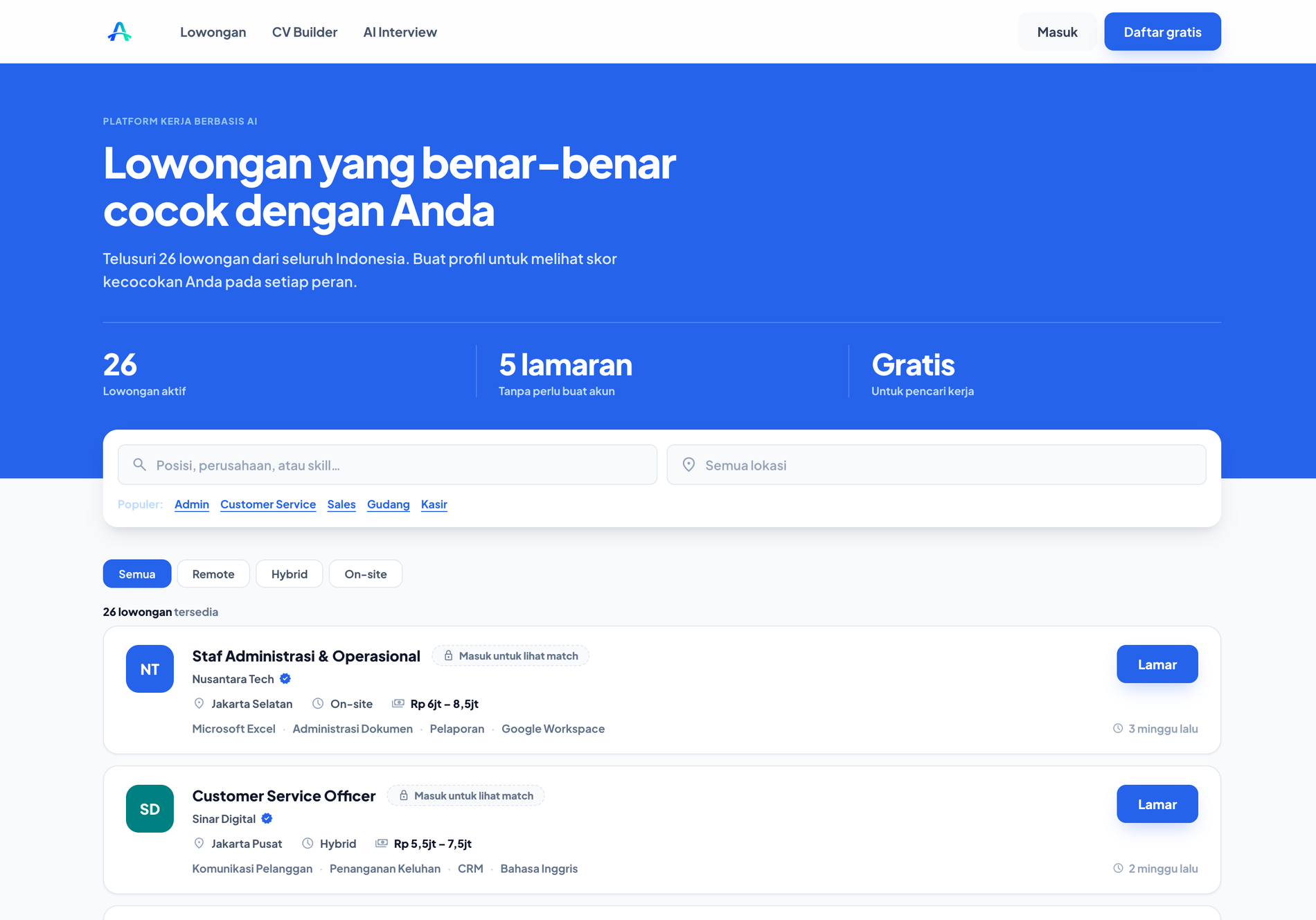This screenshot has width=1316, height=920.
Task: Click the 5 lamaran statistic
Action: point(565,364)
